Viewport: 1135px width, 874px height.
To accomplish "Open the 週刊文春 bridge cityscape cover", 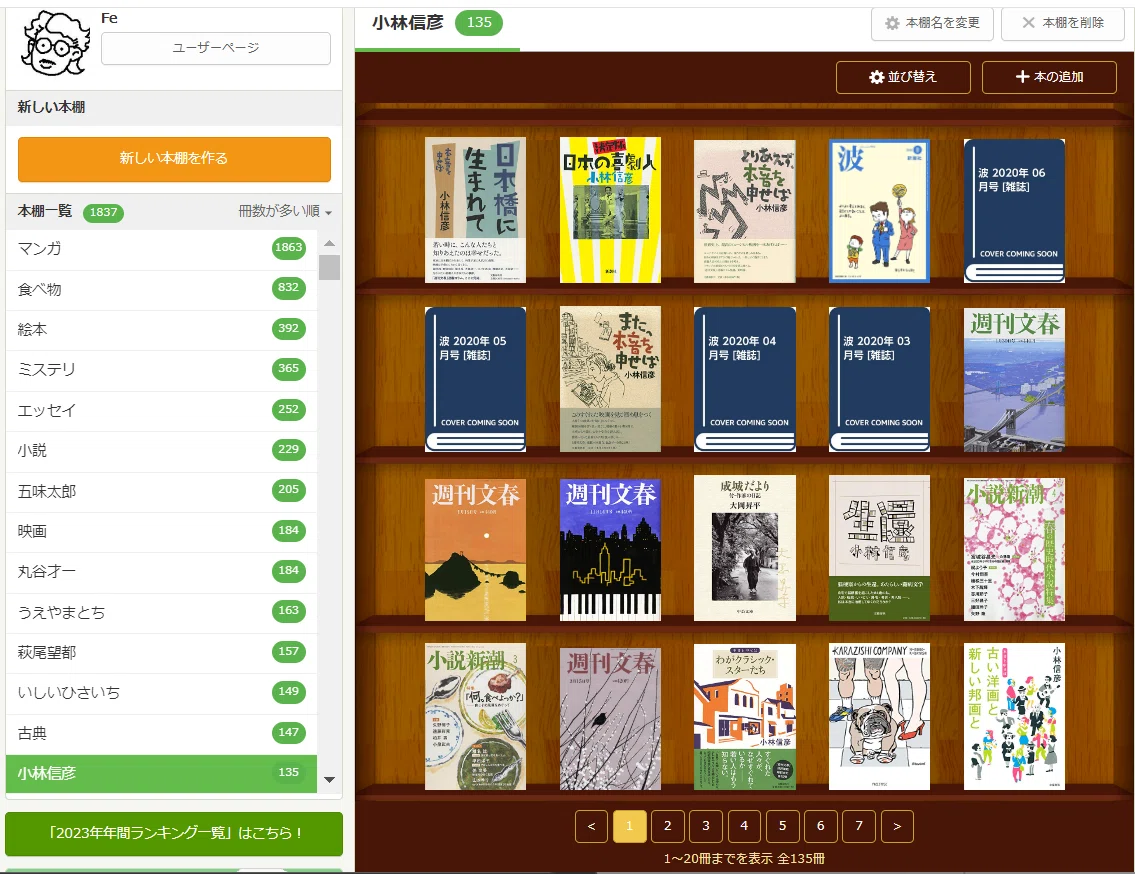I will [1014, 380].
